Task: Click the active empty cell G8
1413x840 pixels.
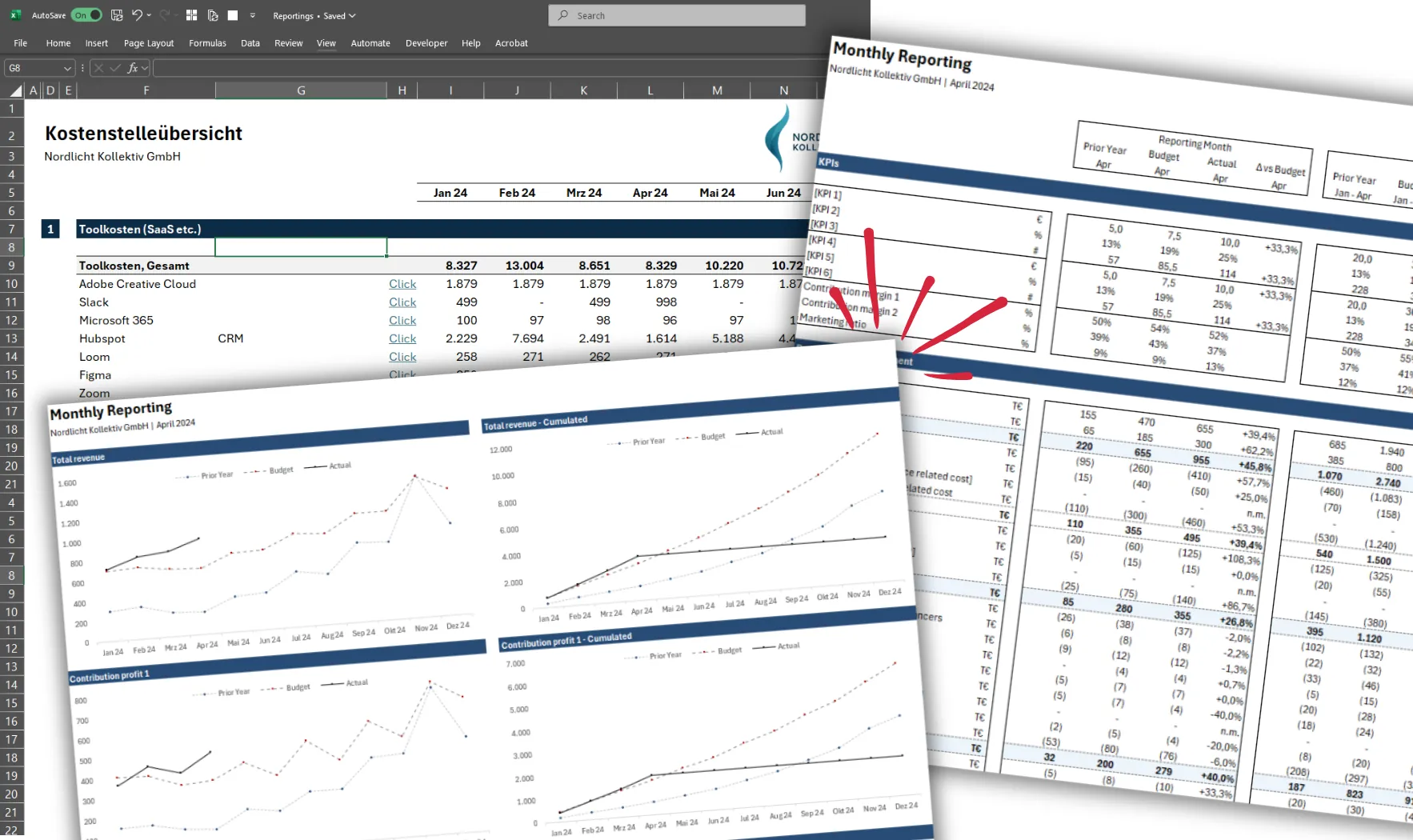Action: click(x=301, y=247)
